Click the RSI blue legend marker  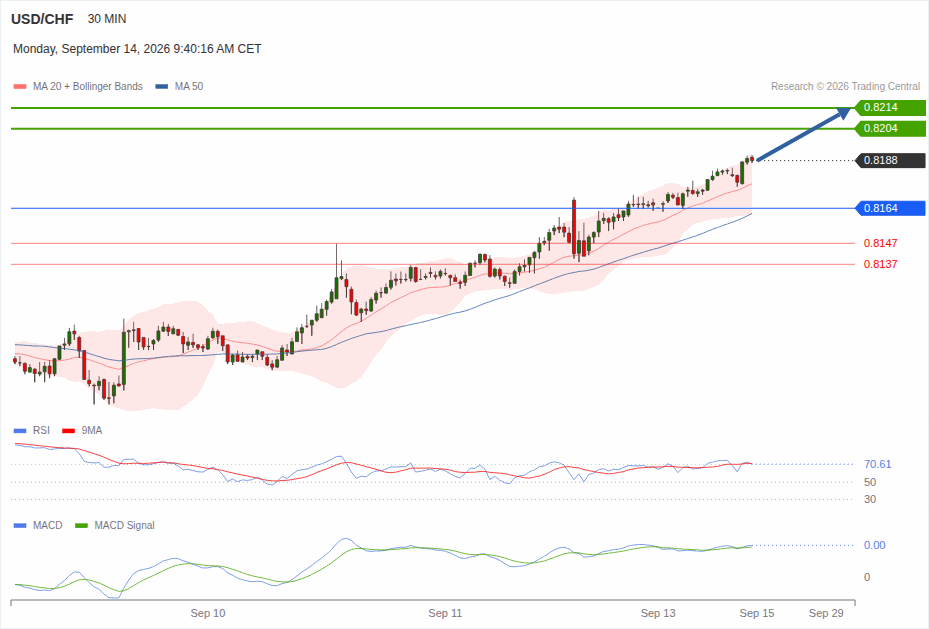(20, 431)
